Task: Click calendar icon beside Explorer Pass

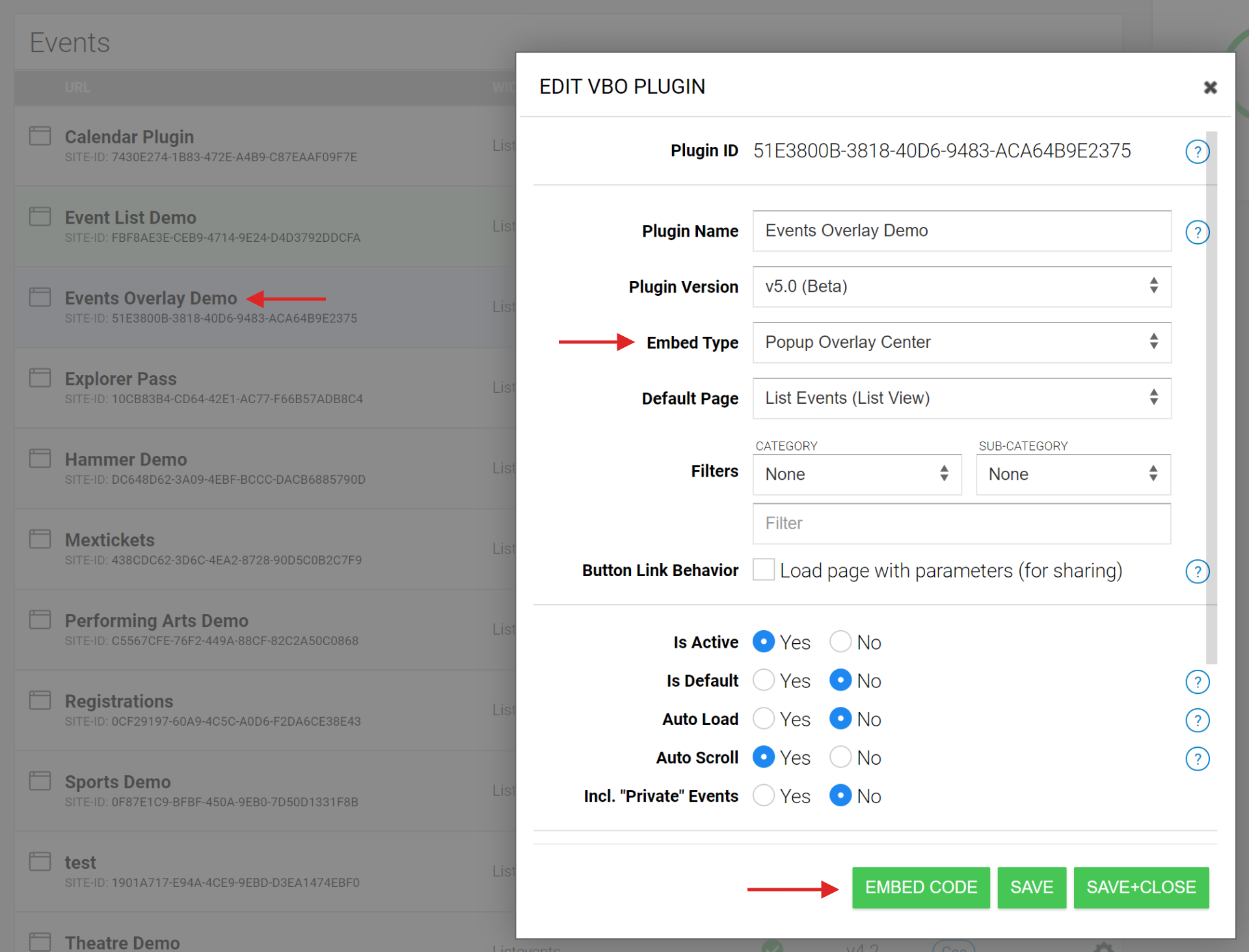Action: 40,378
